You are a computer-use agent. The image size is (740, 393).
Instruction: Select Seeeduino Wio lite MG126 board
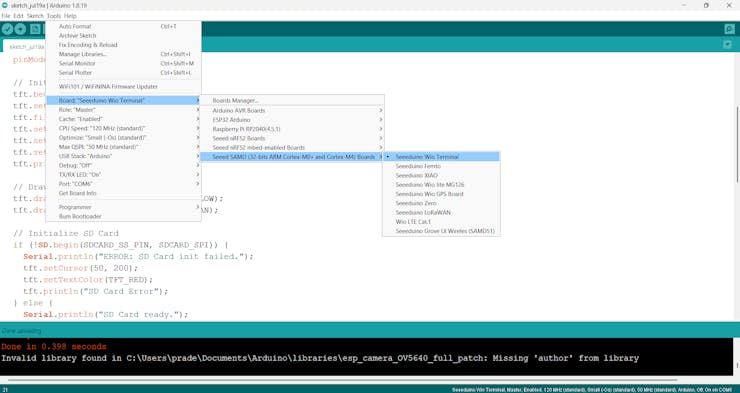441,185
